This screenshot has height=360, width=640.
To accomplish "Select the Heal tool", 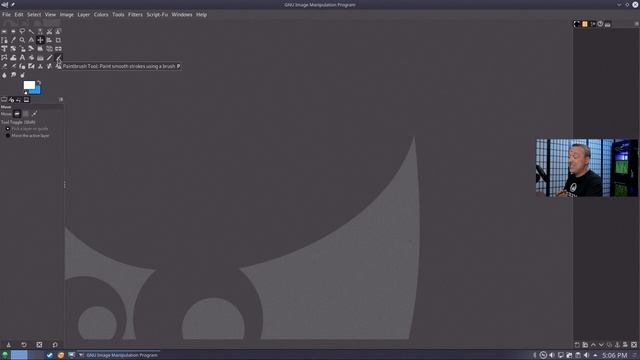I will [x=49, y=66].
